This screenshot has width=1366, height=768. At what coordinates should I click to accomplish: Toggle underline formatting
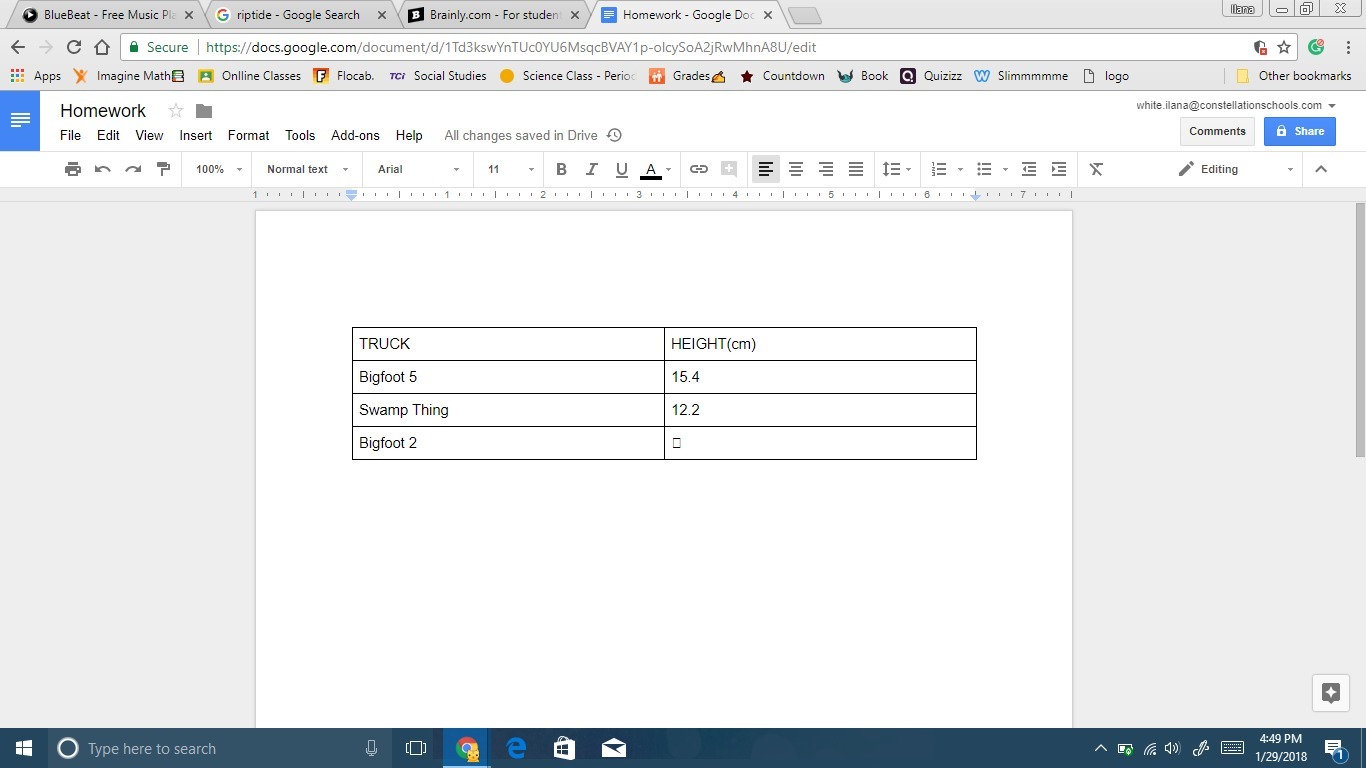point(621,169)
